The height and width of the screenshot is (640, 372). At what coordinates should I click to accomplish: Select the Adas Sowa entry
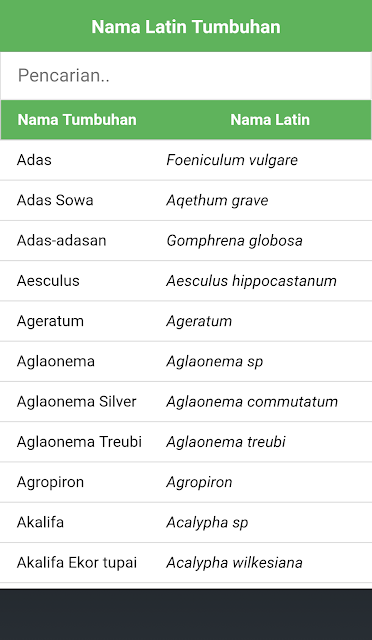pos(186,200)
